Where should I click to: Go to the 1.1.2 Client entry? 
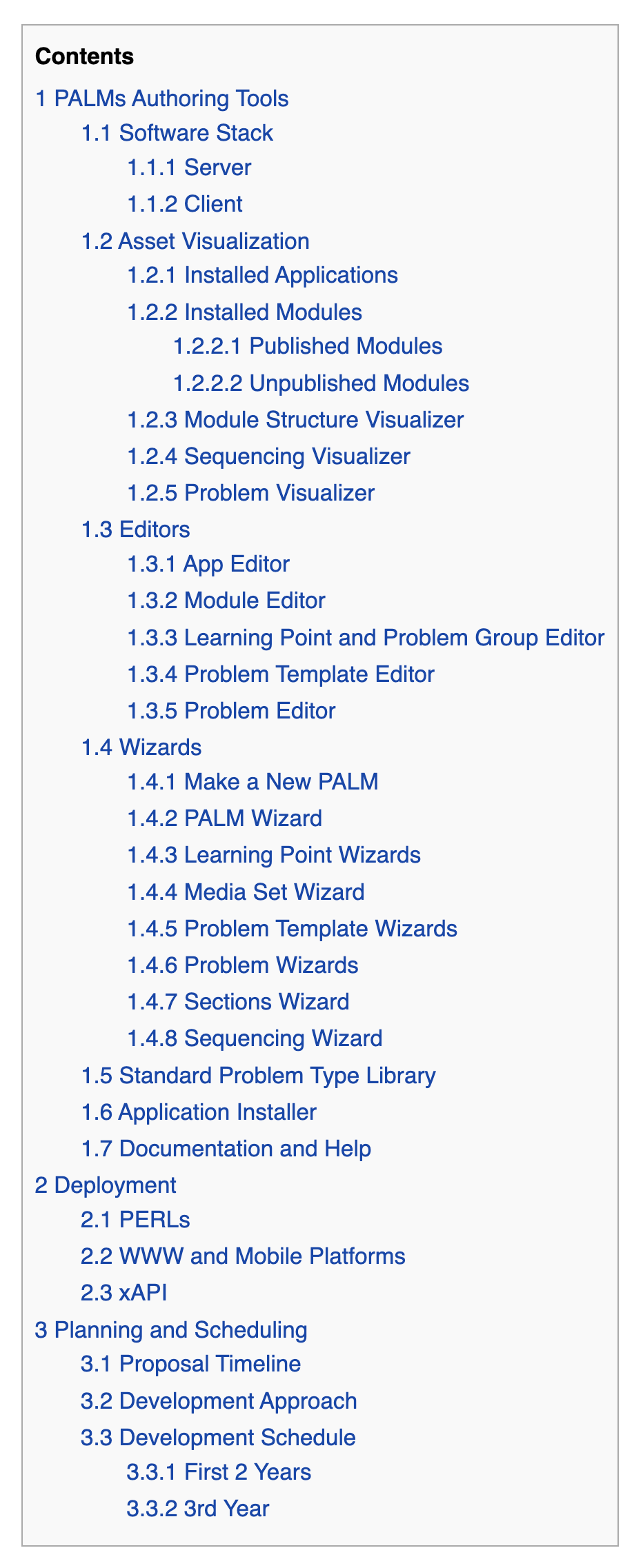pos(185,204)
